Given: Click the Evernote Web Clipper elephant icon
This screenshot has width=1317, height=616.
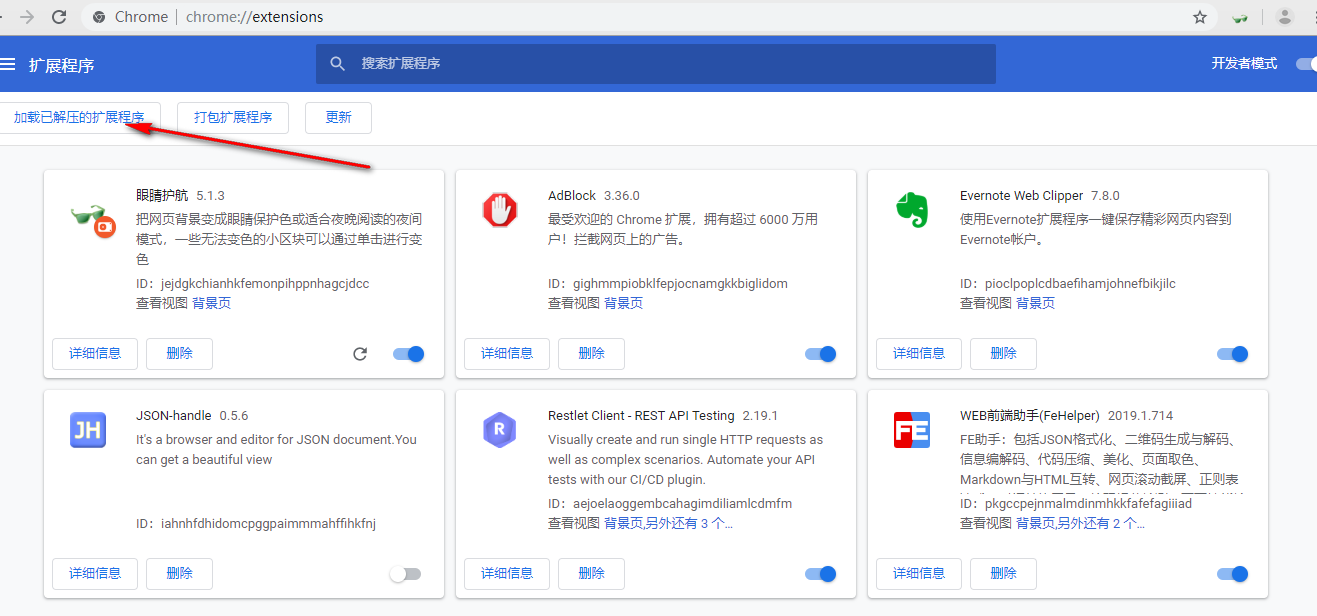Looking at the screenshot, I should point(911,210).
